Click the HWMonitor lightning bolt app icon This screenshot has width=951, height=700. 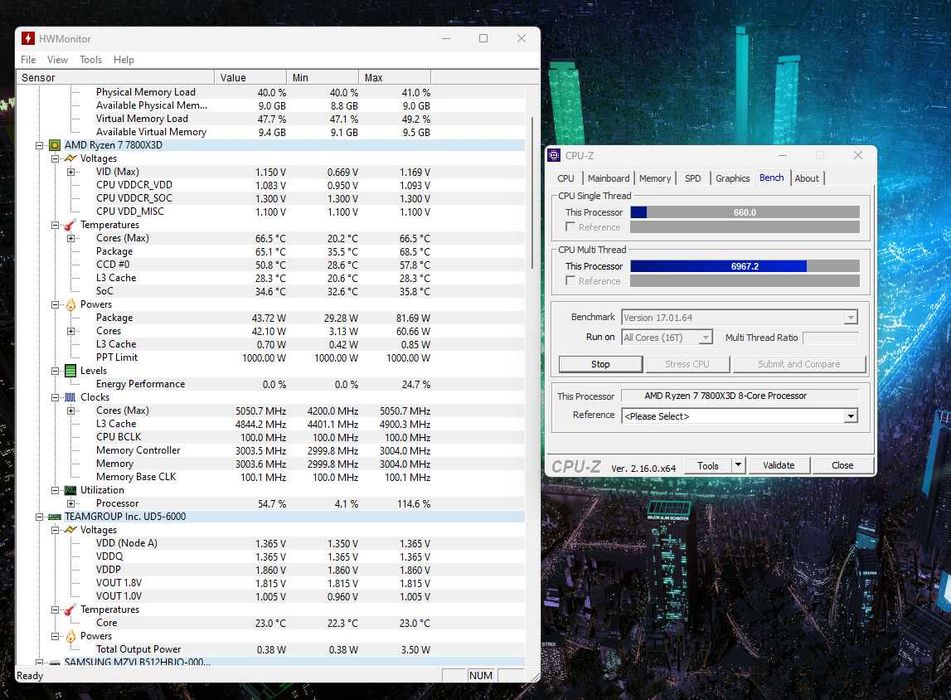[x=28, y=38]
